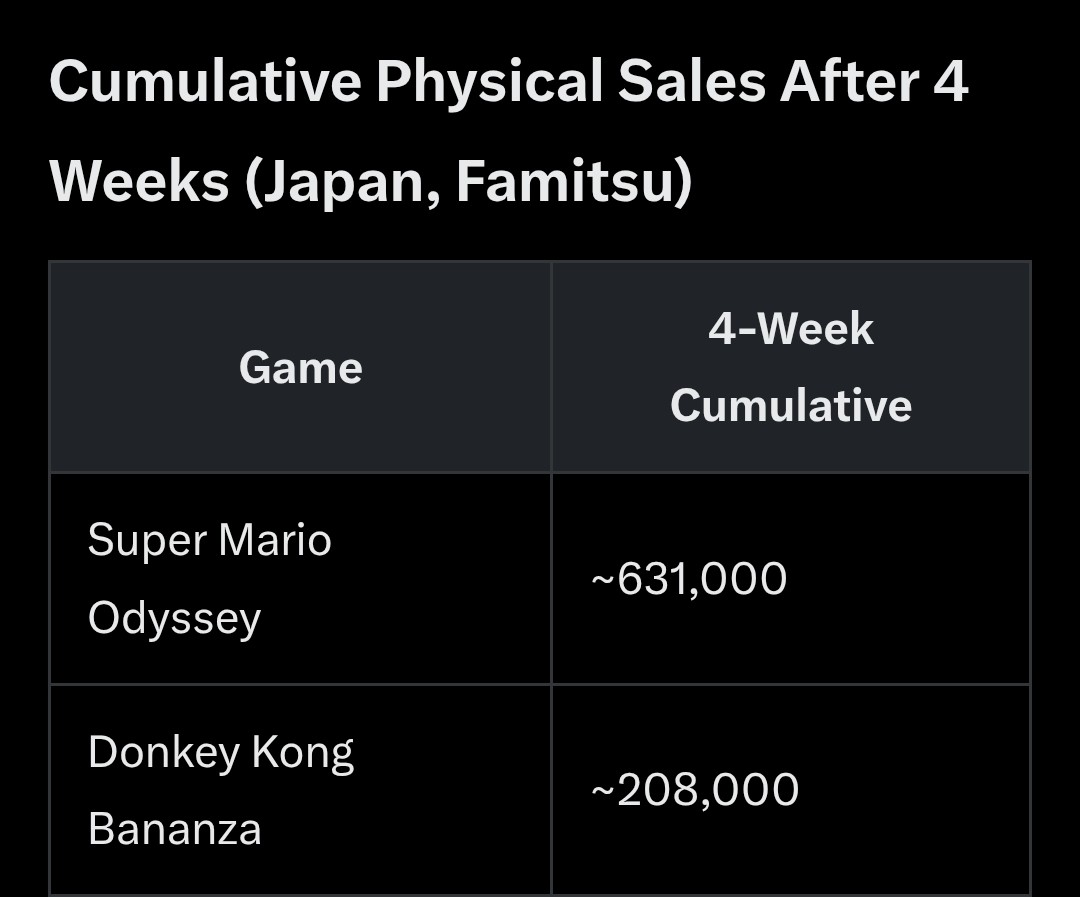The image size is (1080, 897).
Task: Click the word "Odyssey" in the table
Action: point(174,619)
